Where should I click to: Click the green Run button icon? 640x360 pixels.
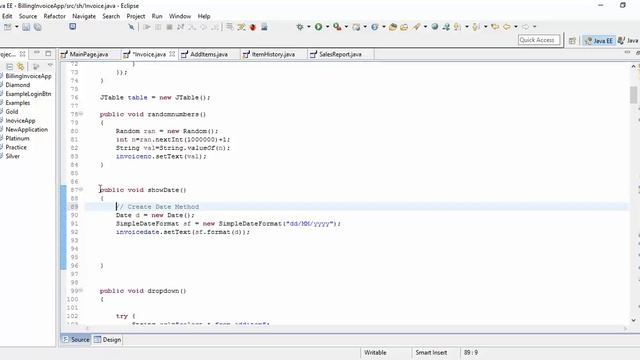coord(318,27)
